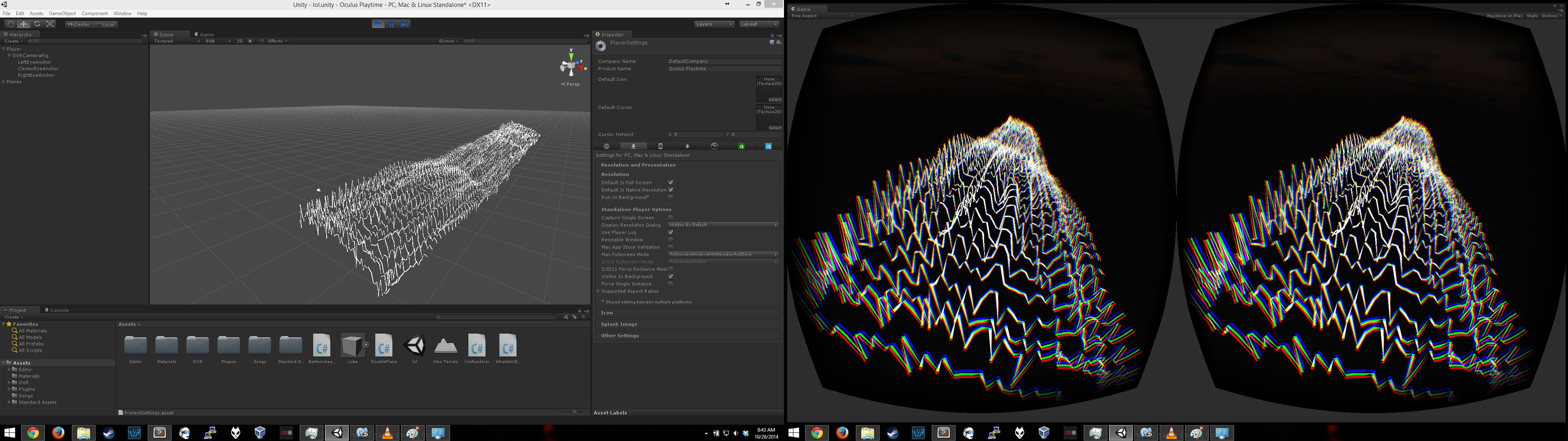This screenshot has height=441, width=1568.
Task: Select the Rotate tool in toolbar
Action: coord(37,24)
